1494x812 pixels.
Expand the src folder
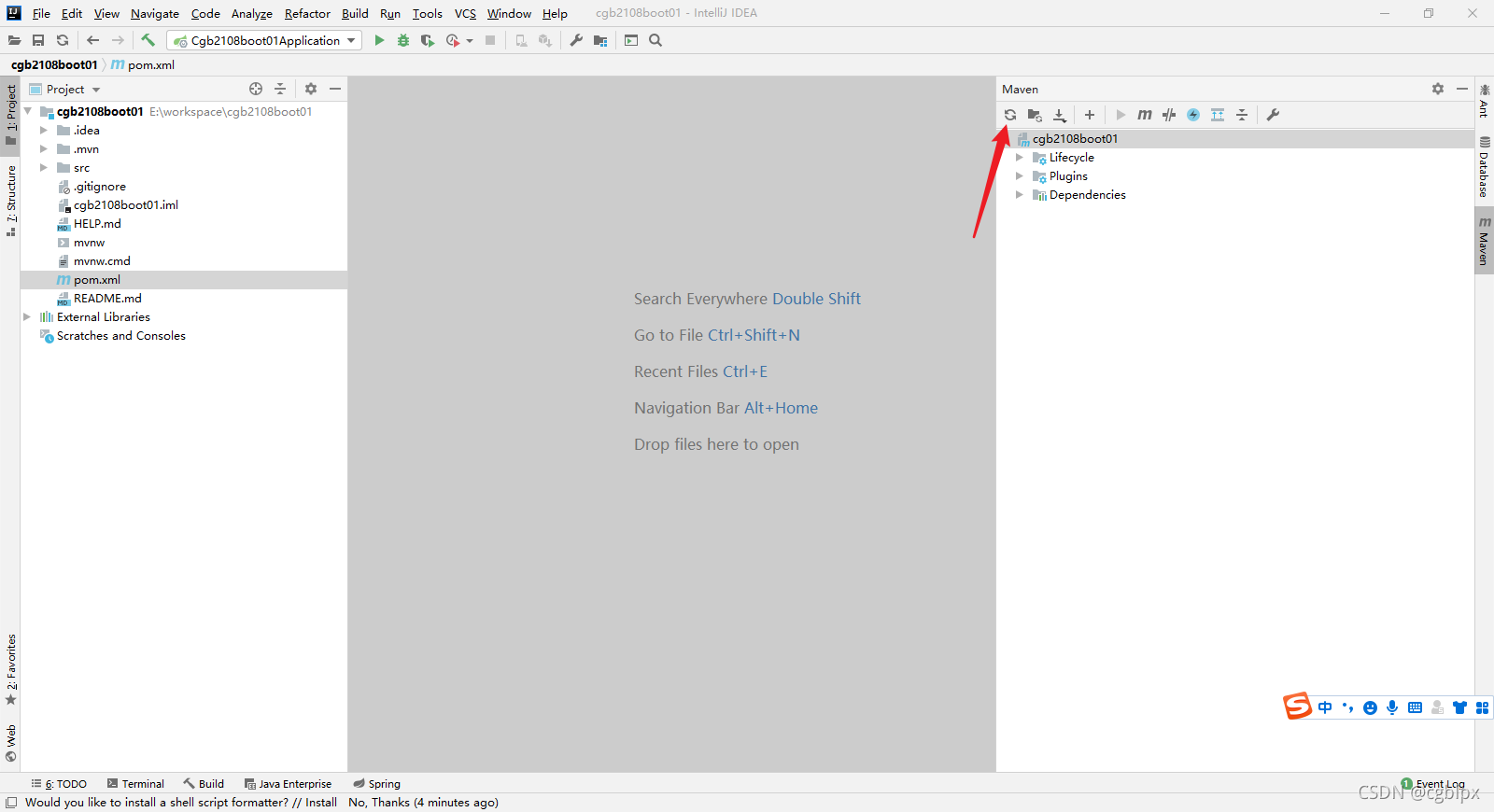point(43,168)
